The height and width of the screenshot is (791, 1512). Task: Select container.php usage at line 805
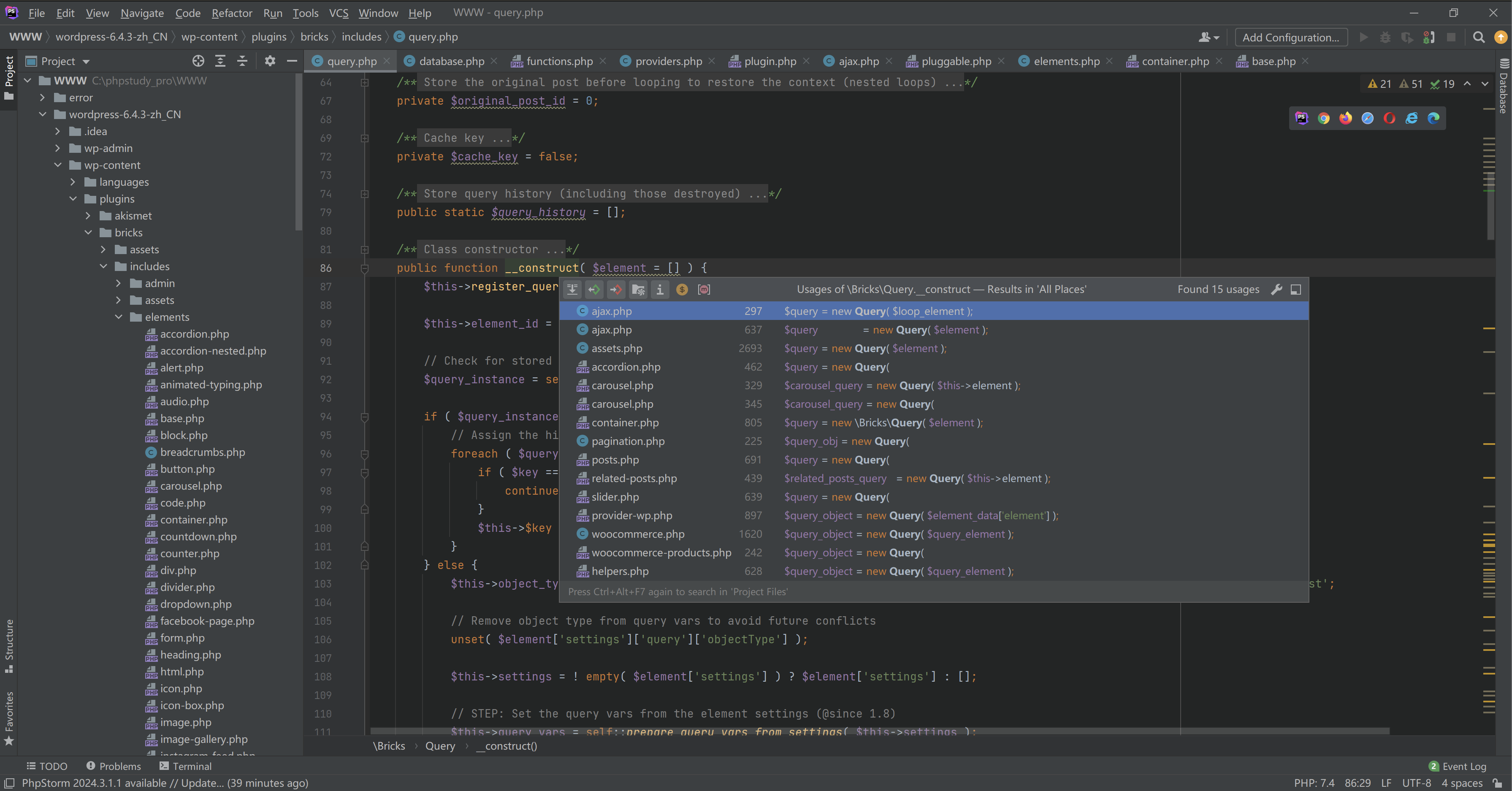click(x=933, y=423)
